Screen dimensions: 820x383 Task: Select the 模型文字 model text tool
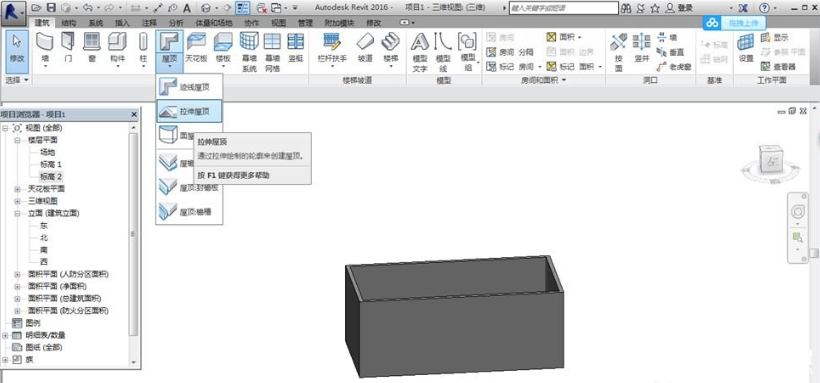pyautogui.click(x=420, y=52)
